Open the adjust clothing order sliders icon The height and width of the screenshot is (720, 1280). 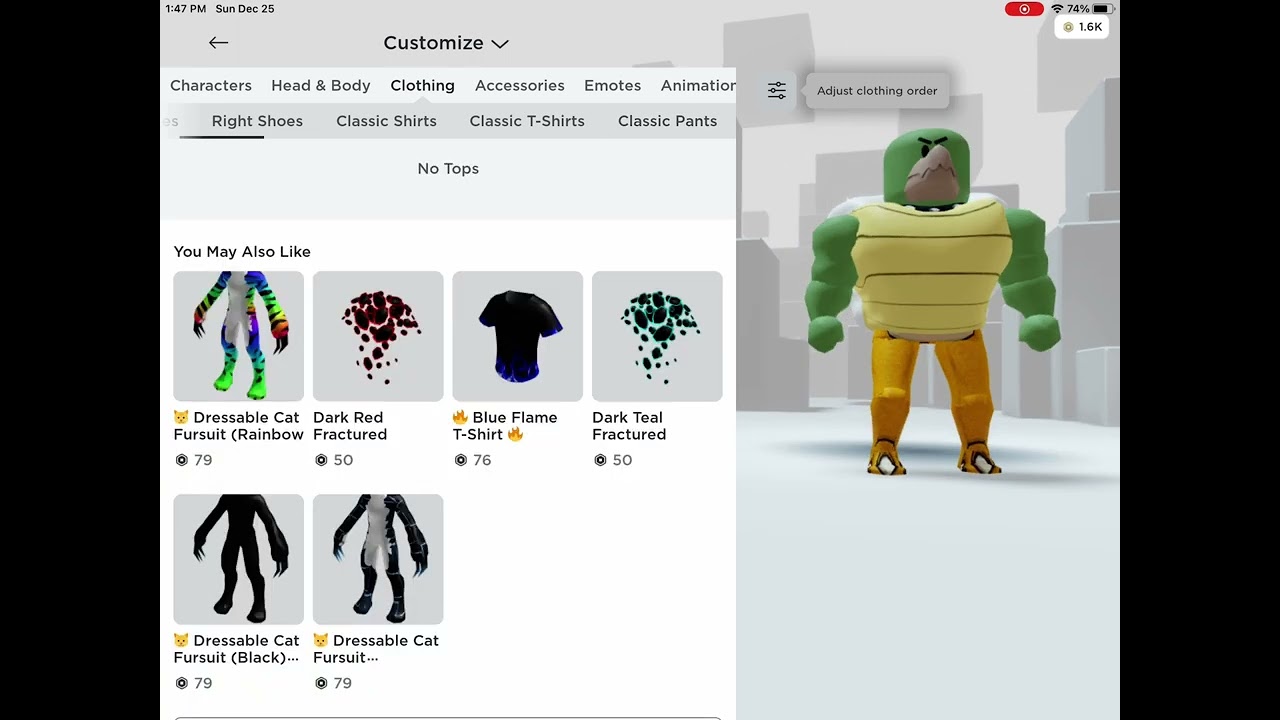(x=777, y=91)
